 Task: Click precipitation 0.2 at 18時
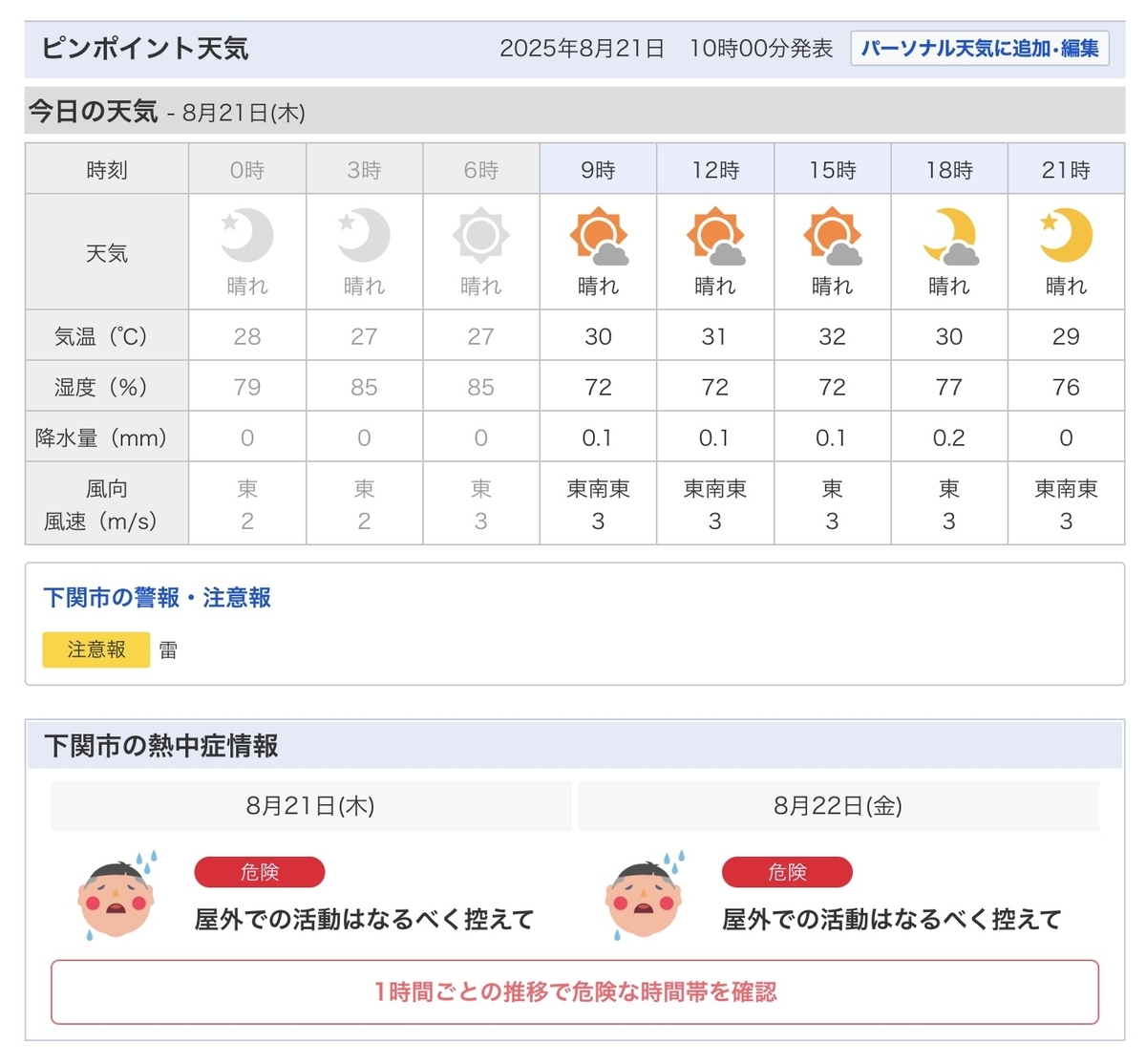(x=949, y=437)
